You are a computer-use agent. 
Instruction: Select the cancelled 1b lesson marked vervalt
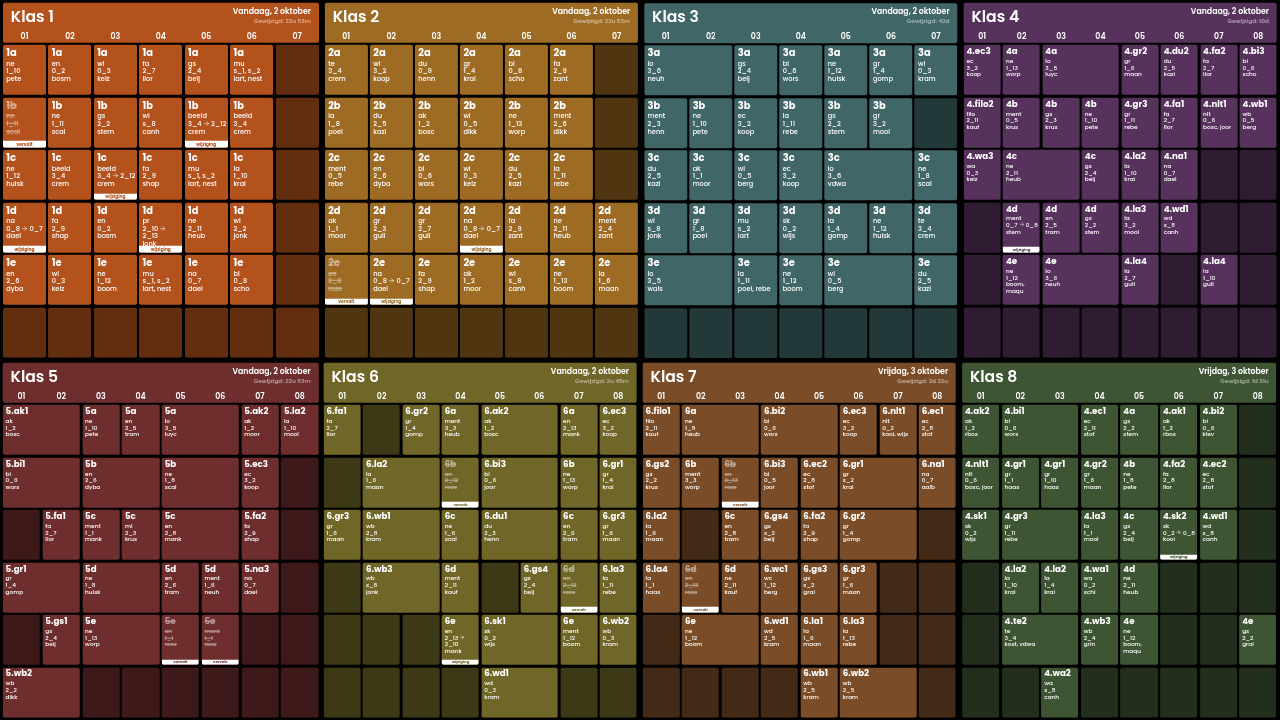coord(23,121)
